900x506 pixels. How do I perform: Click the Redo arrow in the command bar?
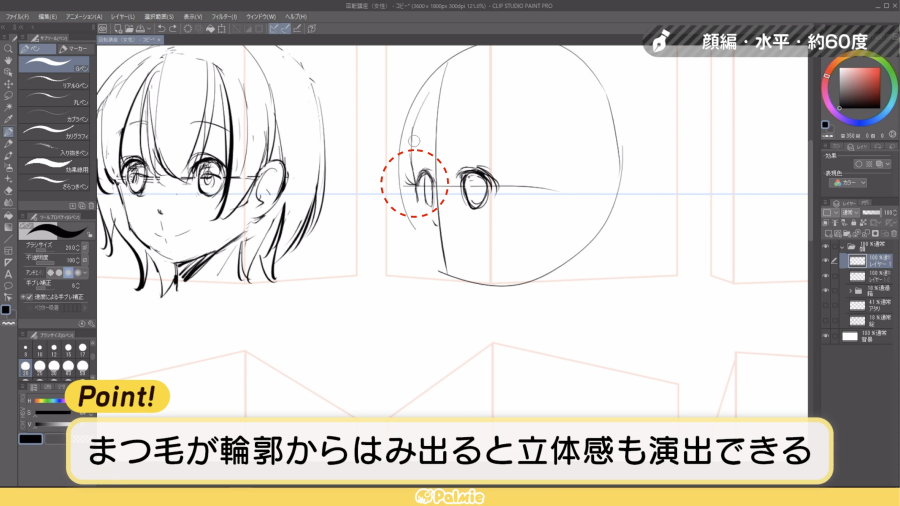coord(172,28)
